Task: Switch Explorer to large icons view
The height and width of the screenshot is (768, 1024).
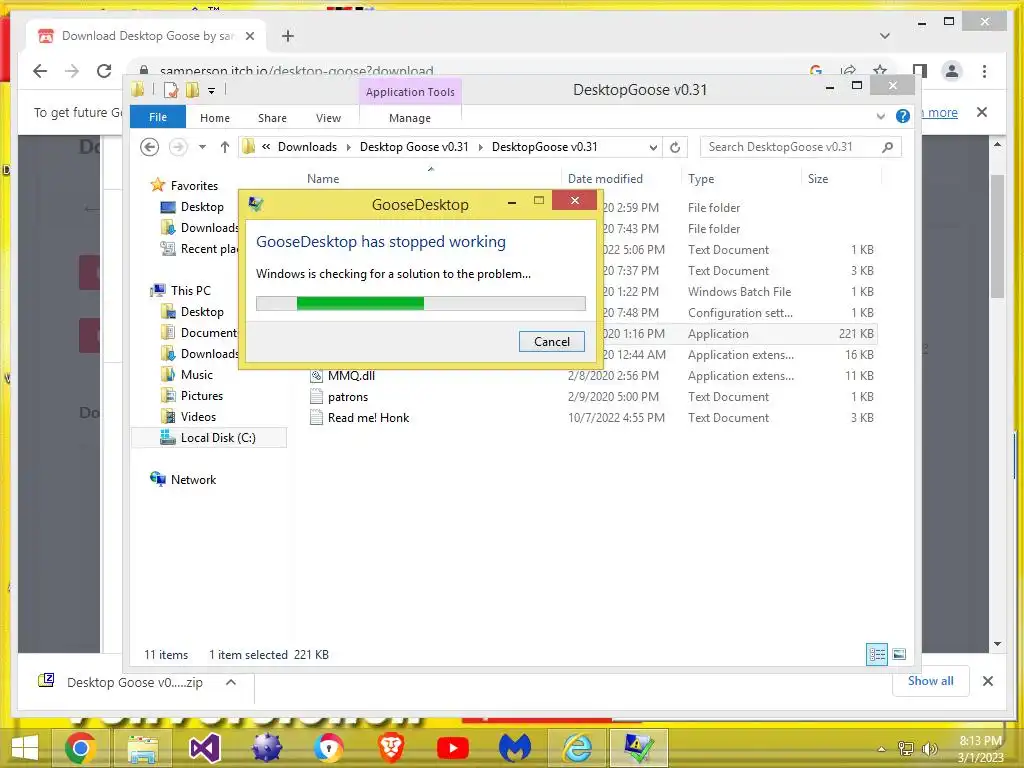Action: (899, 654)
